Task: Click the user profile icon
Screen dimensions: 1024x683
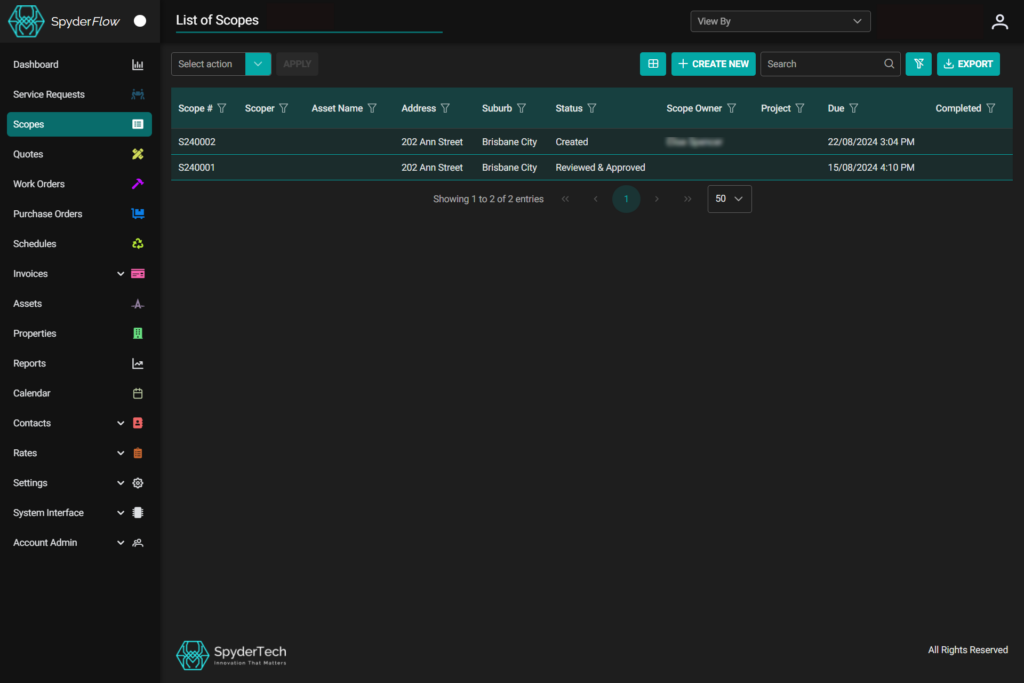Action: [998, 22]
